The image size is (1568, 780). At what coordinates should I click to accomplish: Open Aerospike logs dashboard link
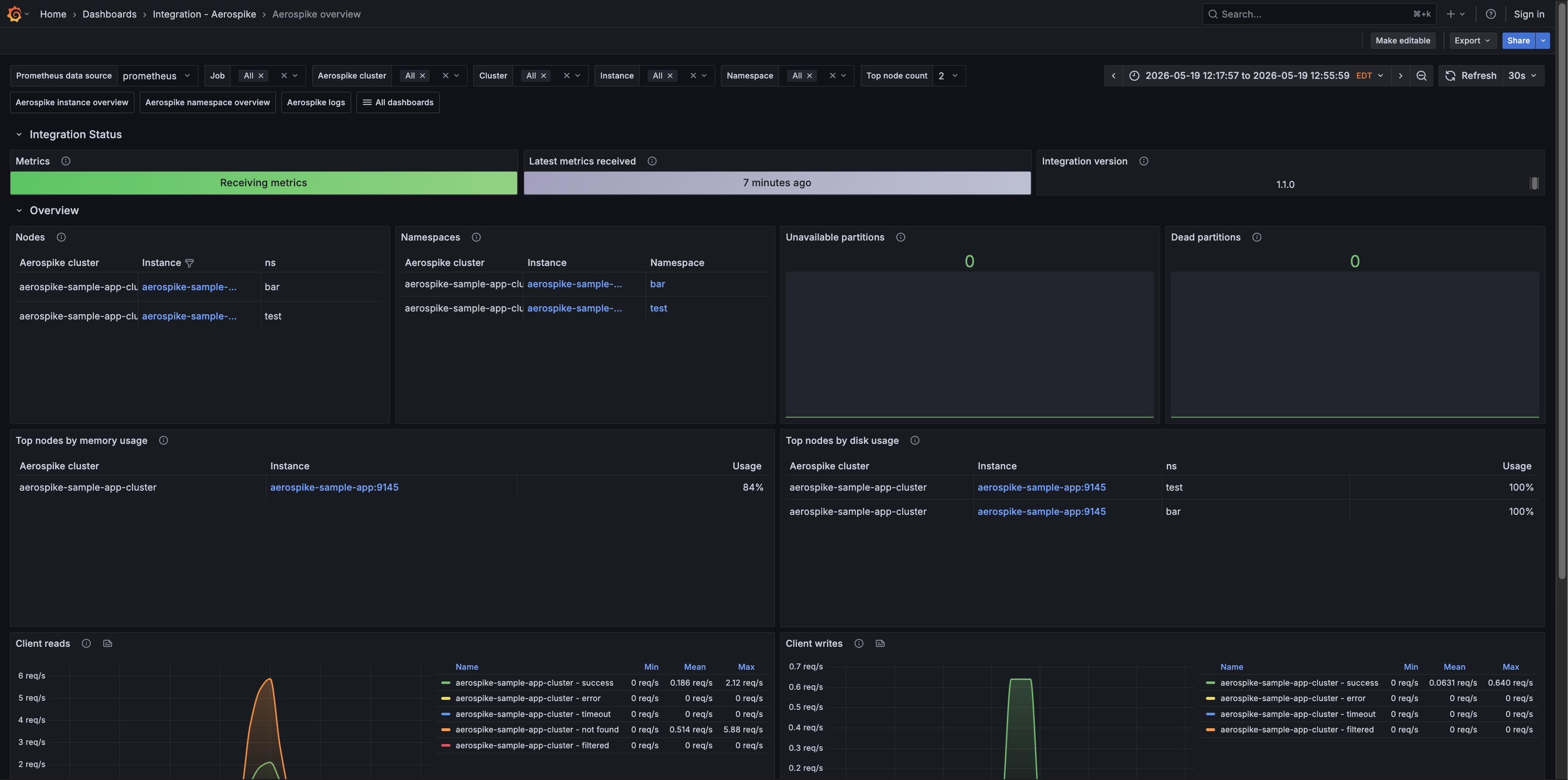316,102
